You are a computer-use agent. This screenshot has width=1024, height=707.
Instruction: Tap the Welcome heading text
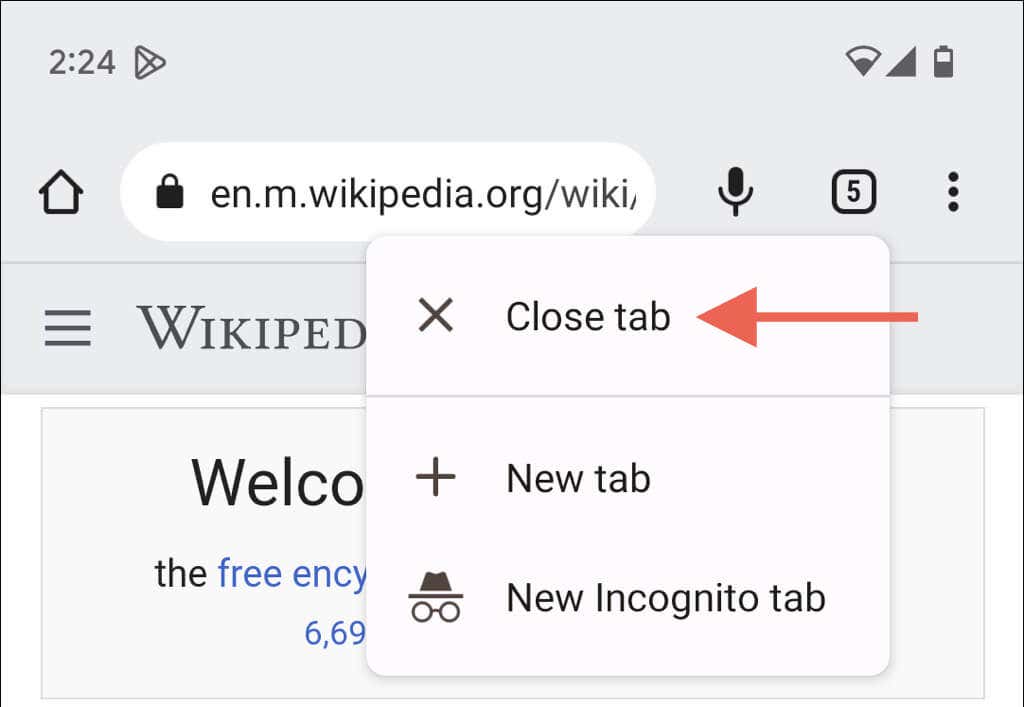point(278,483)
